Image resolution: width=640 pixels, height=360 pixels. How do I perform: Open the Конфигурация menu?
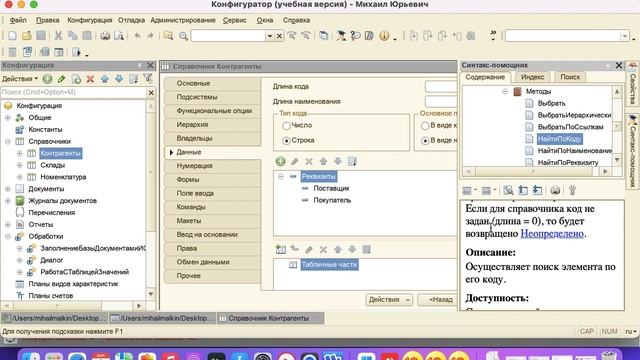coord(89,20)
